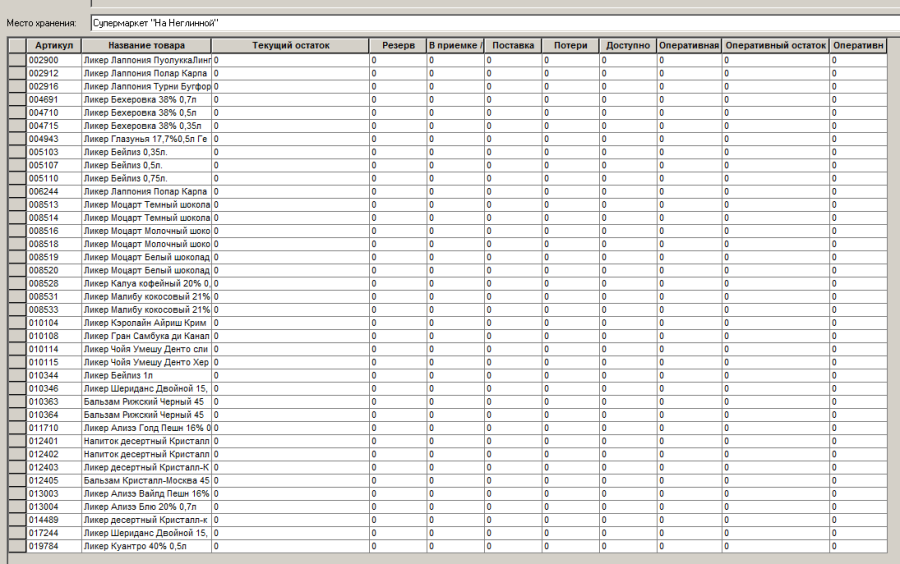Select article cell 010363
This screenshot has height=564, width=900.
(x=54, y=402)
